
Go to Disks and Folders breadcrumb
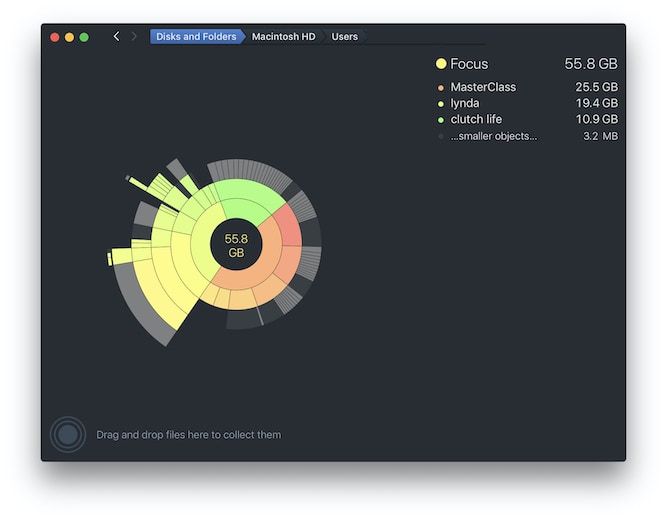point(196,37)
